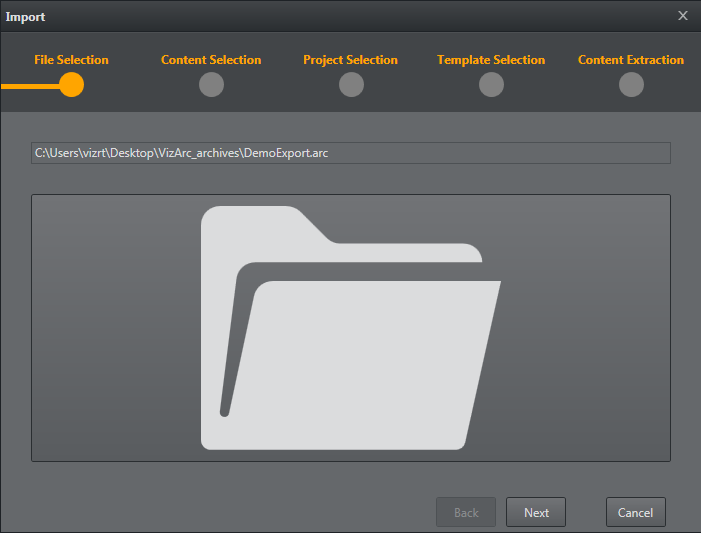Click the gray Template Selection step circle
701x533 pixels.
pos(491,85)
